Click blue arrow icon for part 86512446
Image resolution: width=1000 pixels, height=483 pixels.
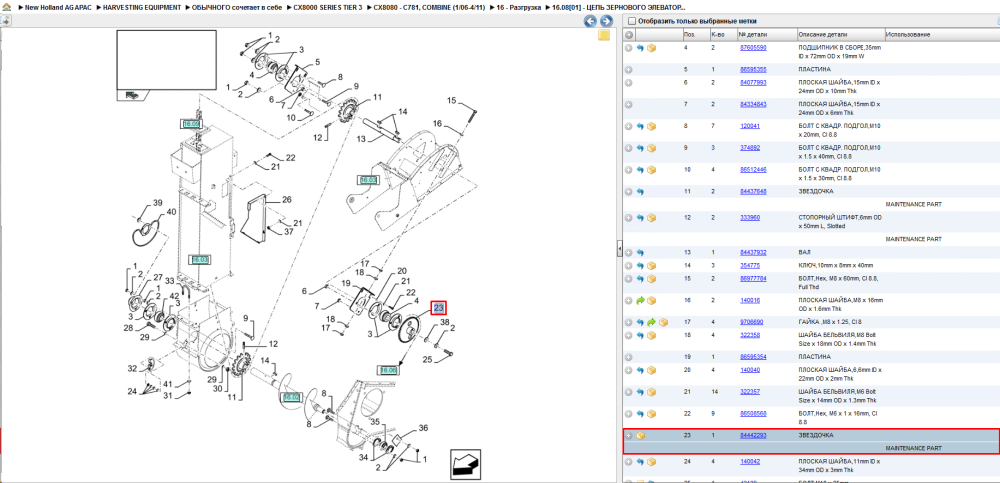[x=640, y=170]
